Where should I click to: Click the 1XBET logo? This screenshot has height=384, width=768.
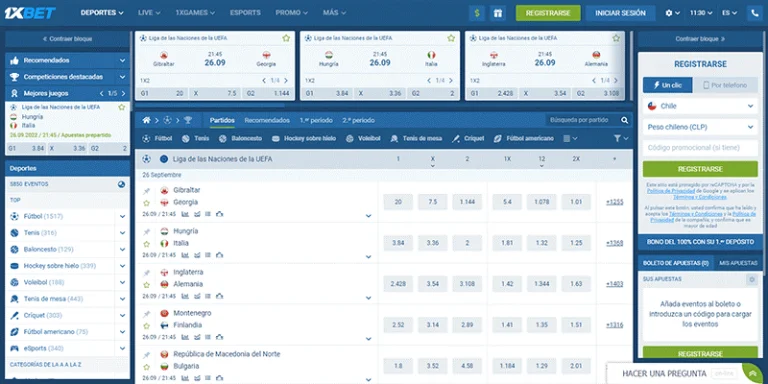coord(30,13)
